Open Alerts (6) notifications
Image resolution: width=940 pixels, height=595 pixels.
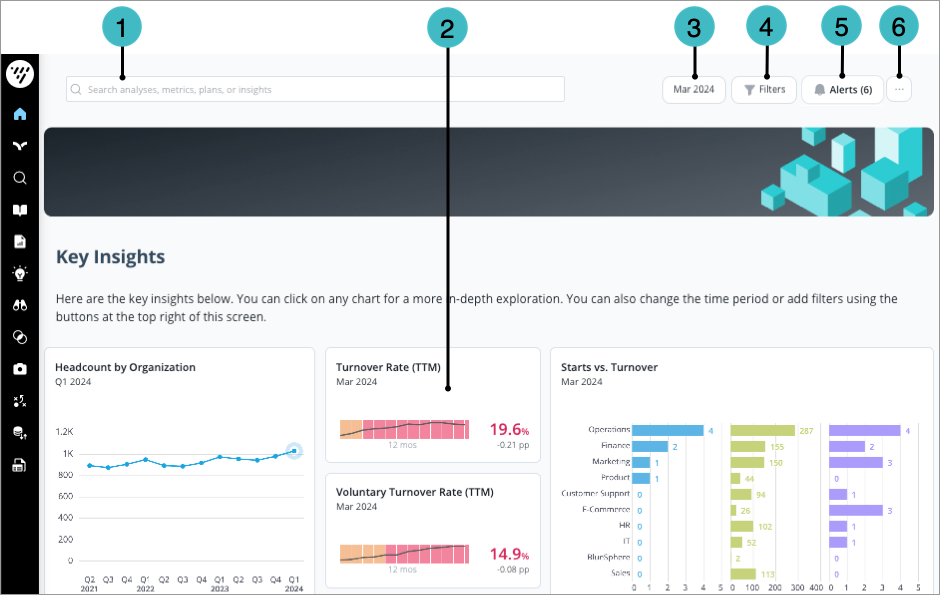[x=842, y=90]
